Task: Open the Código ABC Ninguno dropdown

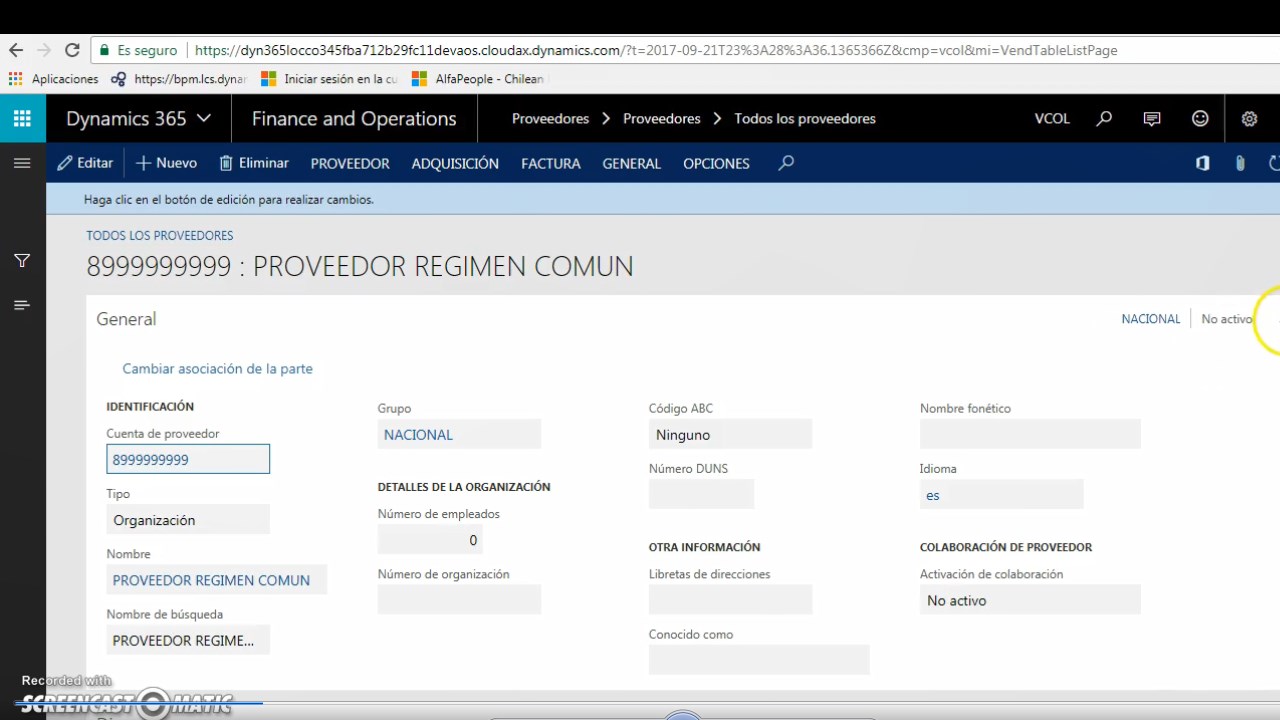Action: pos(730,435)
